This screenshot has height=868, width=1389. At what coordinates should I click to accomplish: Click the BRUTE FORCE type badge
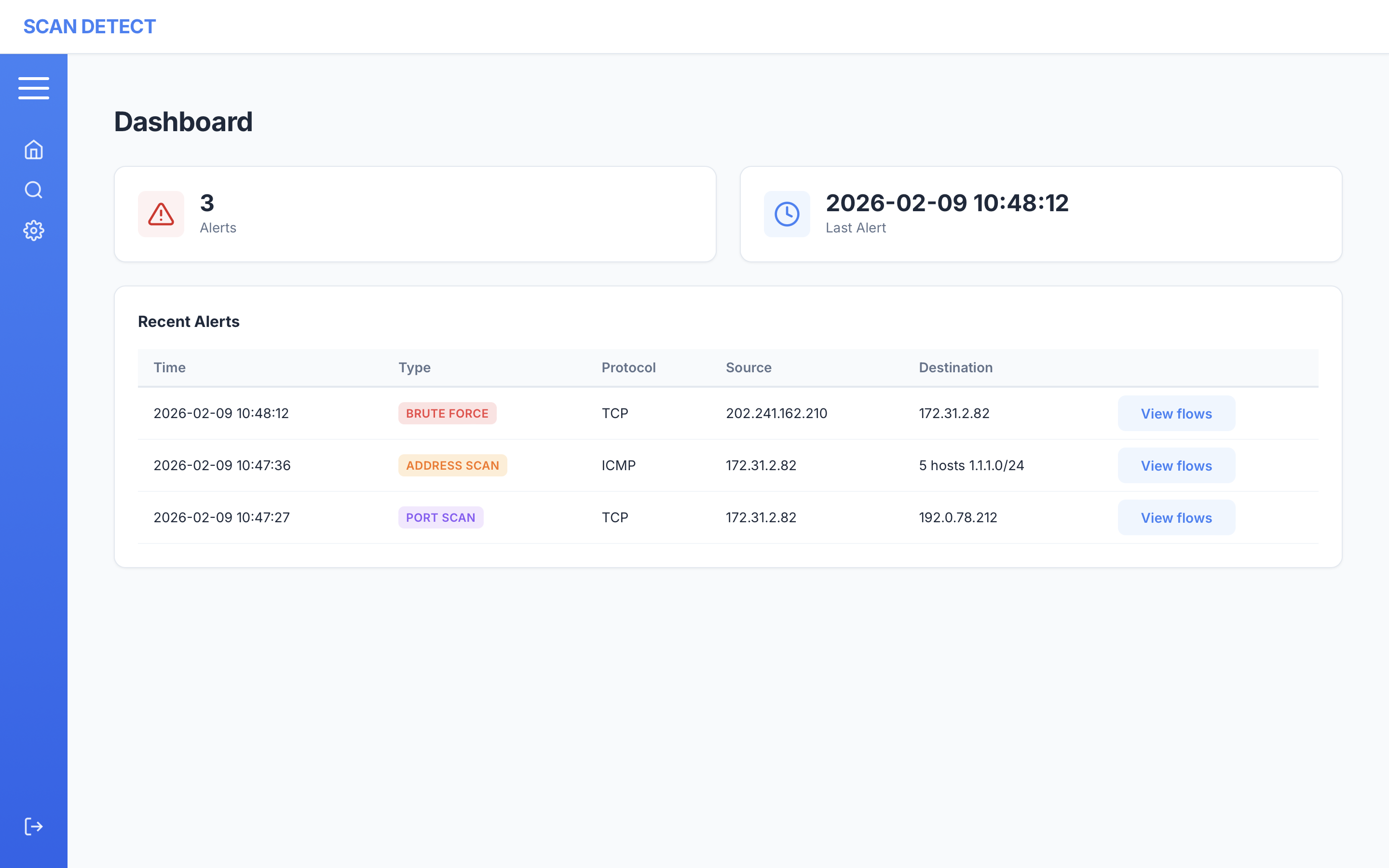tap(447, 413)
